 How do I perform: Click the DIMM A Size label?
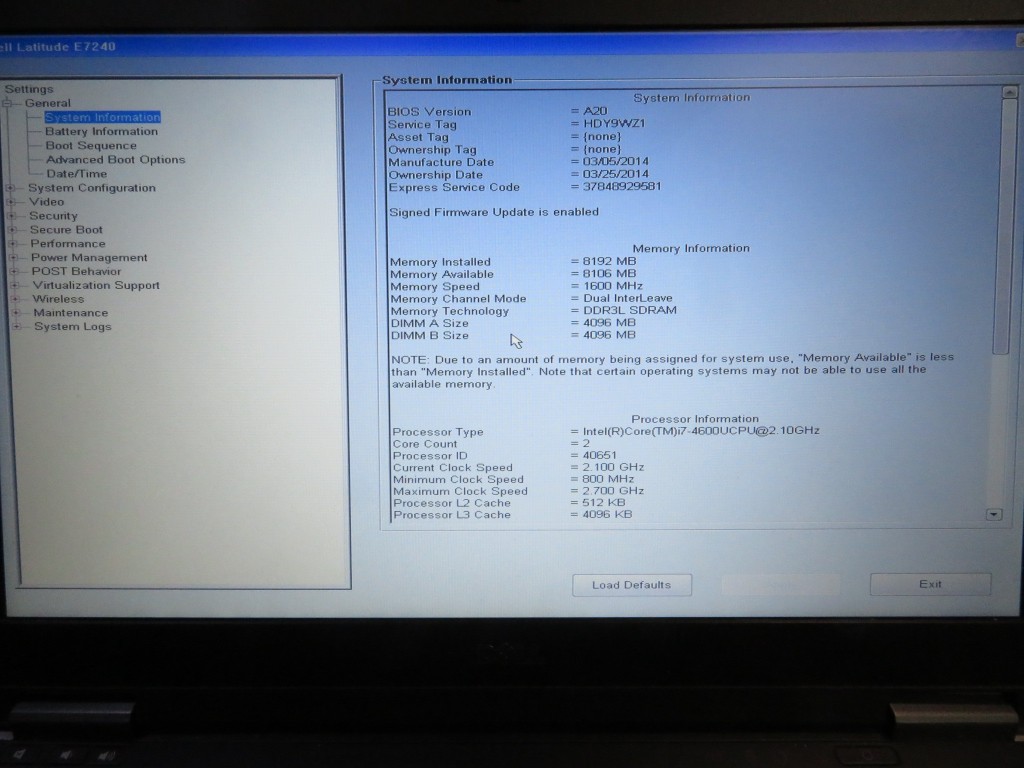430,323
